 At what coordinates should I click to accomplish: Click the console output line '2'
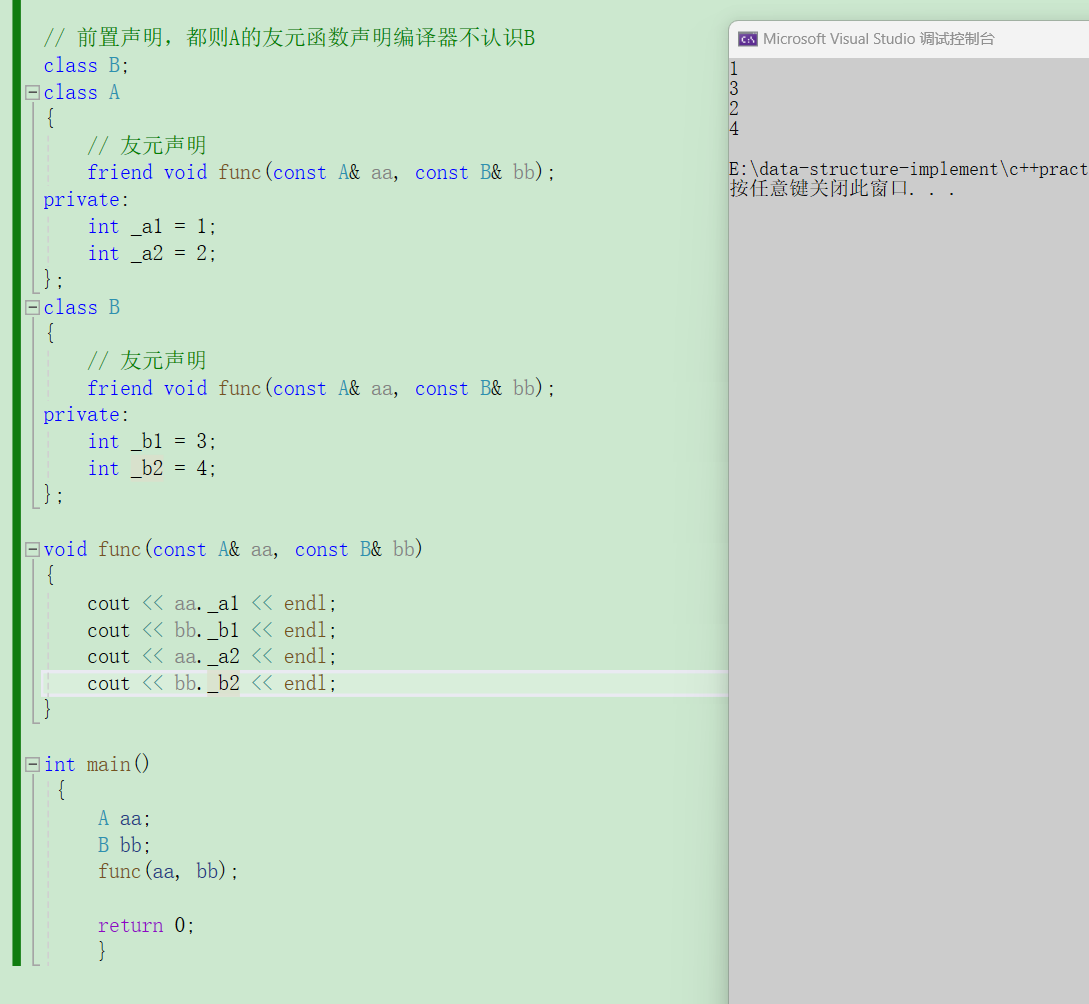734,109
